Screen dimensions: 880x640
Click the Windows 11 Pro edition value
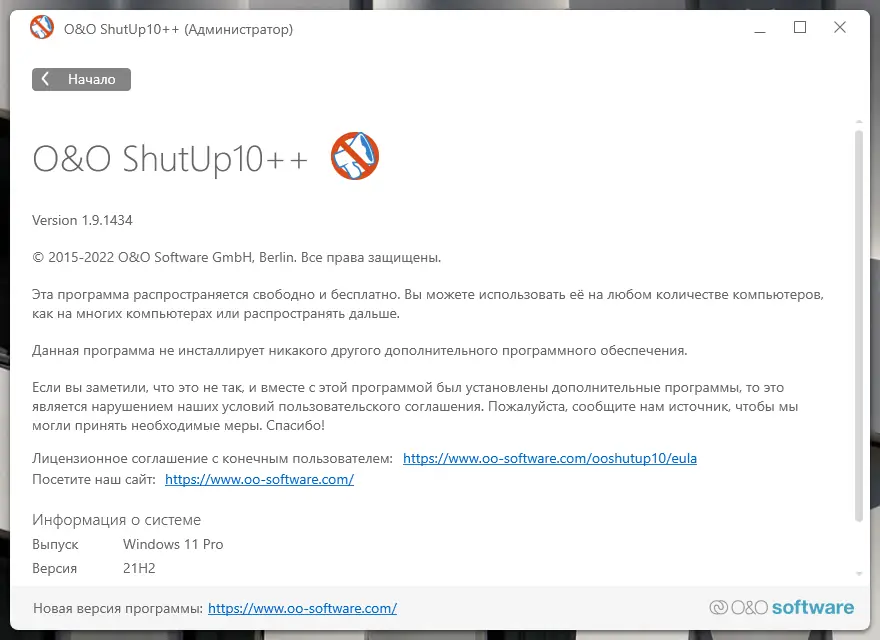coord(173,545)
